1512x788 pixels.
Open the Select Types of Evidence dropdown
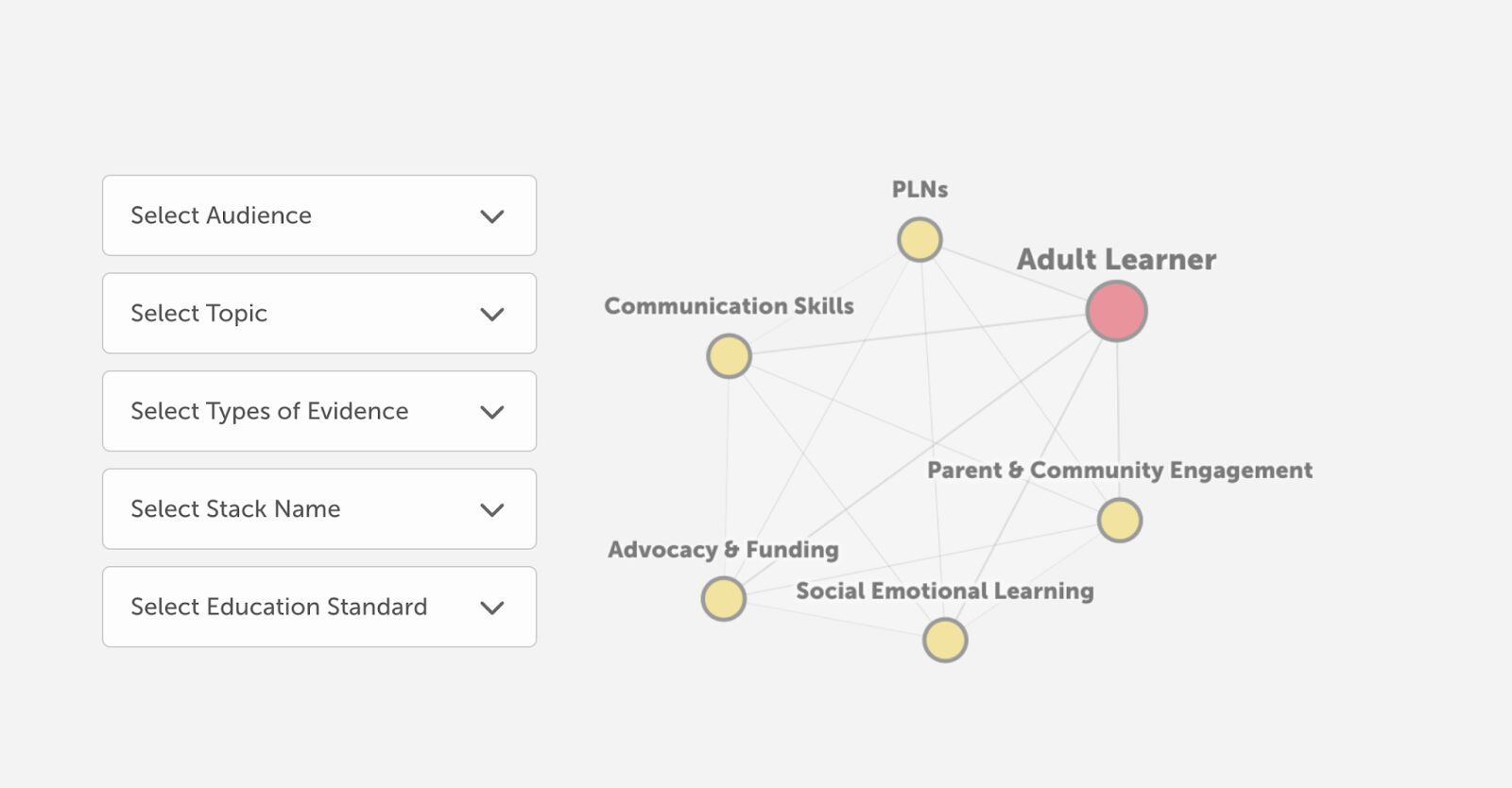(319, 411)
